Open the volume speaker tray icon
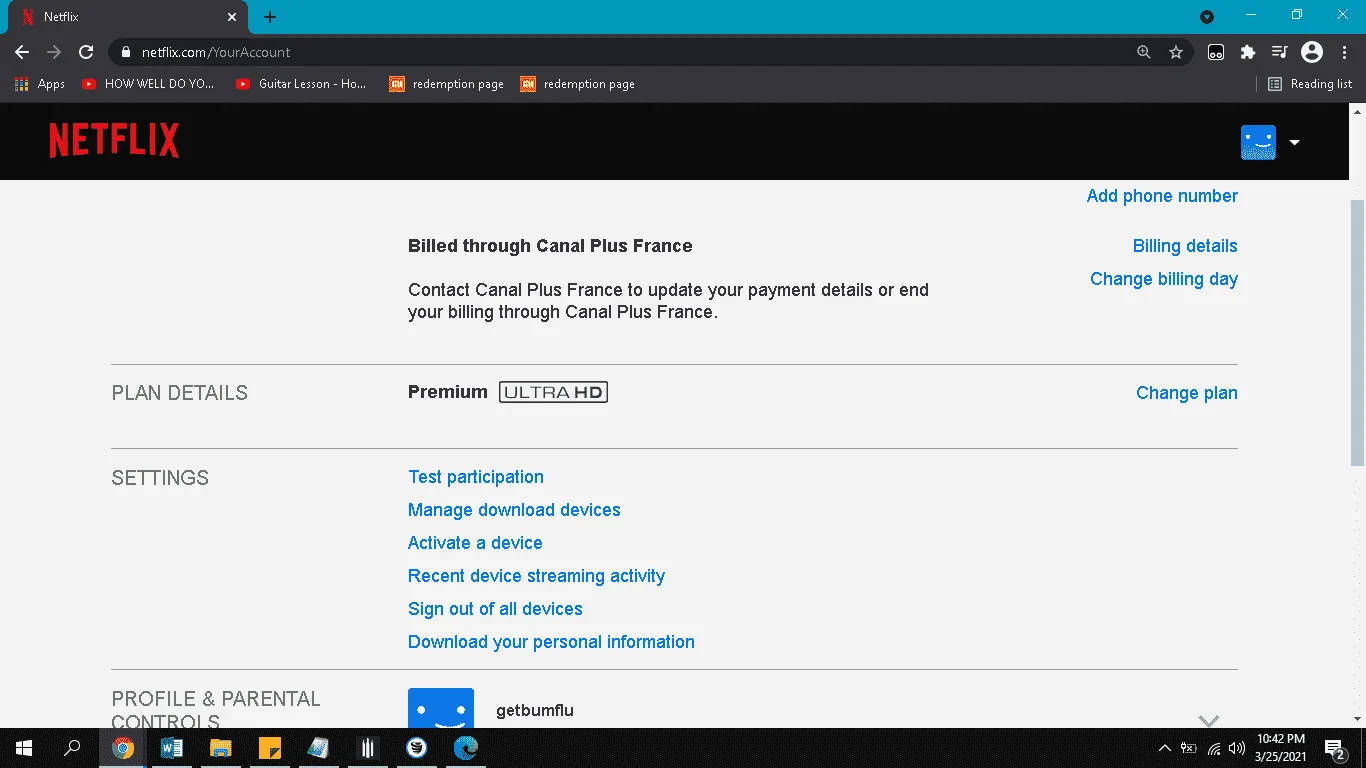Viewport: 1366px width, 768px height. pos(1238,748)
